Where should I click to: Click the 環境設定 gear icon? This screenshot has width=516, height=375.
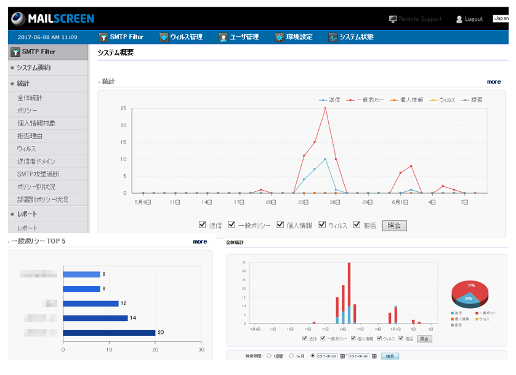click(279, 37)
